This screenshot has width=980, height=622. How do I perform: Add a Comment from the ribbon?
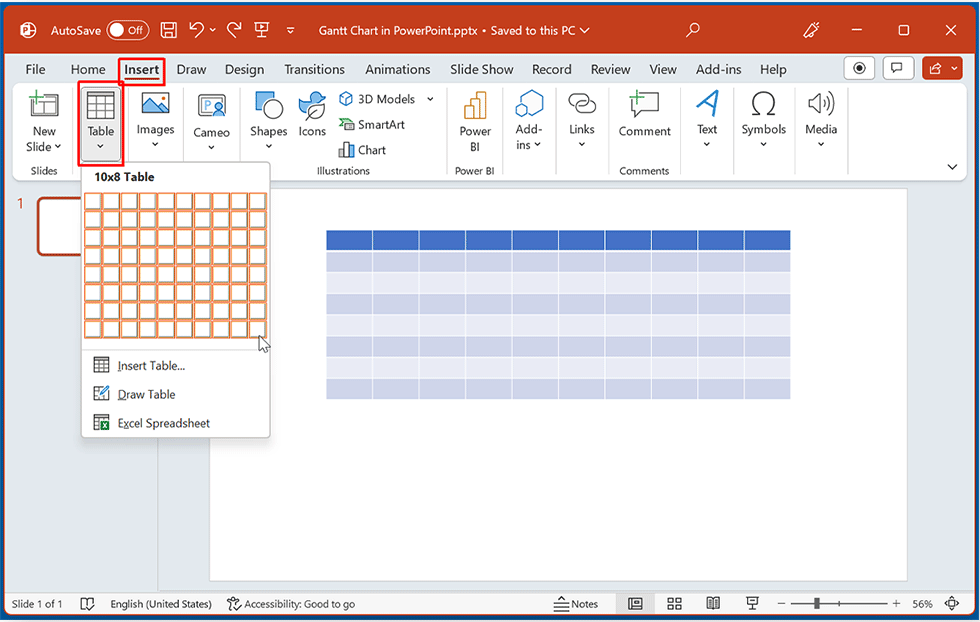pos(644,114)
